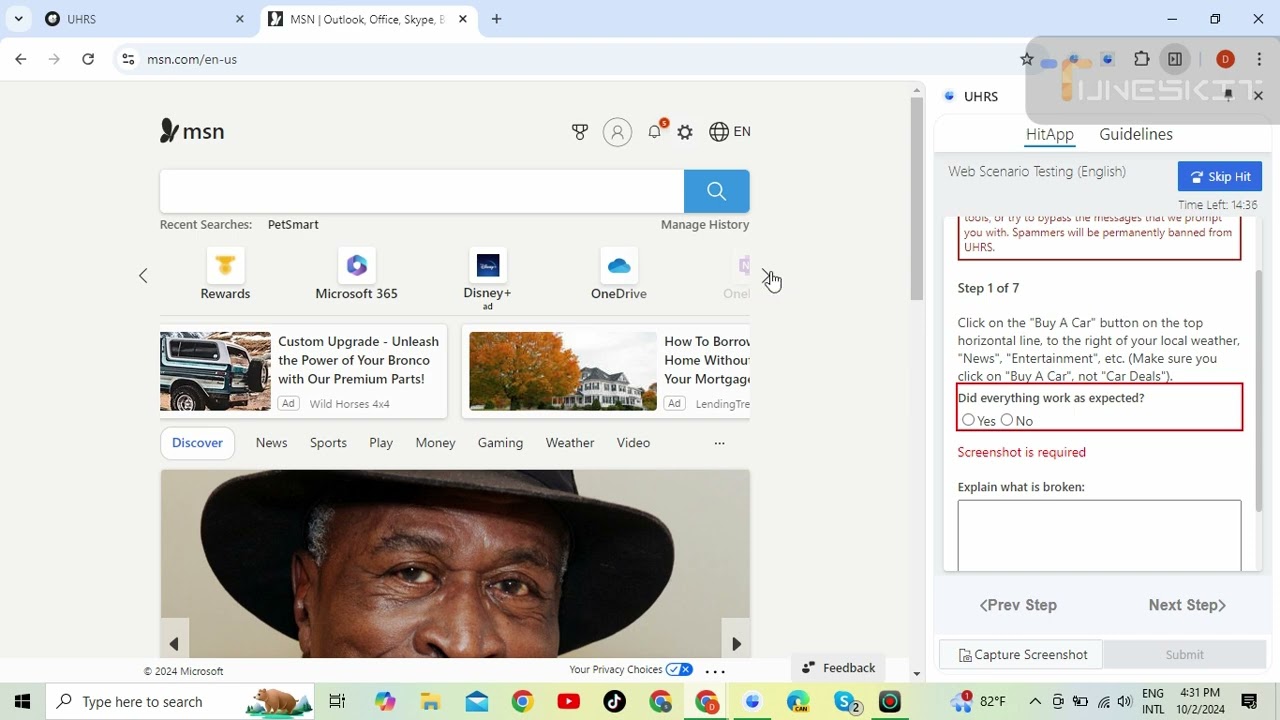Open the Rewards shortcut tile

point(225,275)
